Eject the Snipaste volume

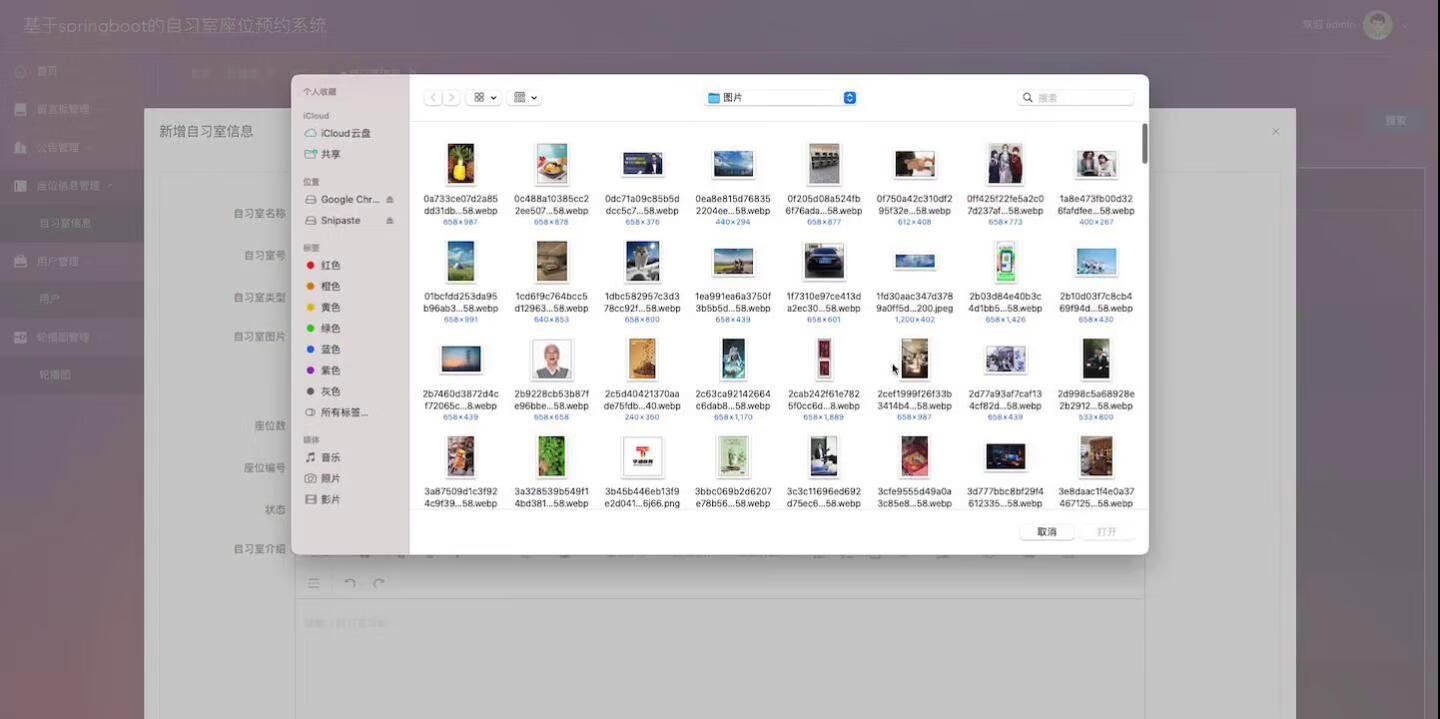coord(390,220)
